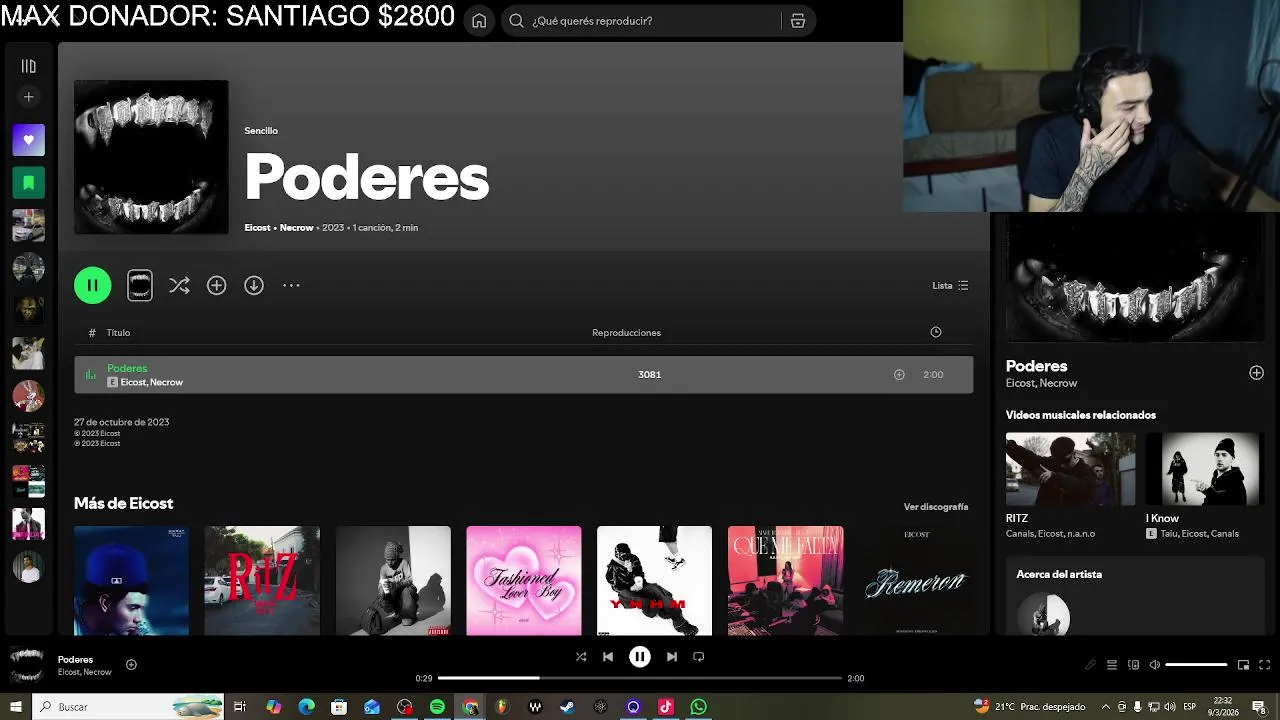Expand Your Library sidebar icon

point(28,66)
